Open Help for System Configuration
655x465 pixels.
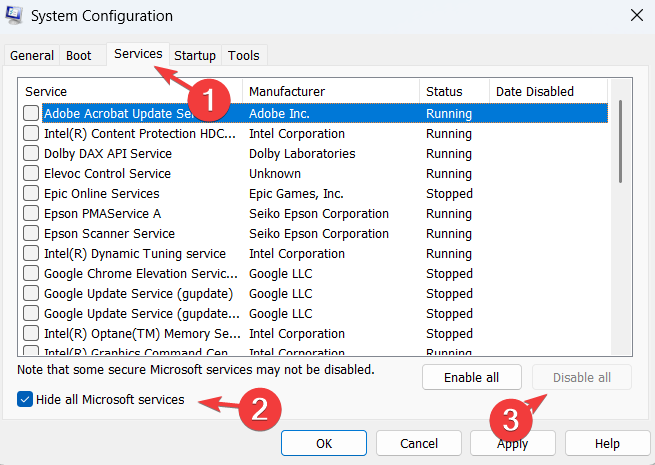pyautogui.click(x=607, y=443)
